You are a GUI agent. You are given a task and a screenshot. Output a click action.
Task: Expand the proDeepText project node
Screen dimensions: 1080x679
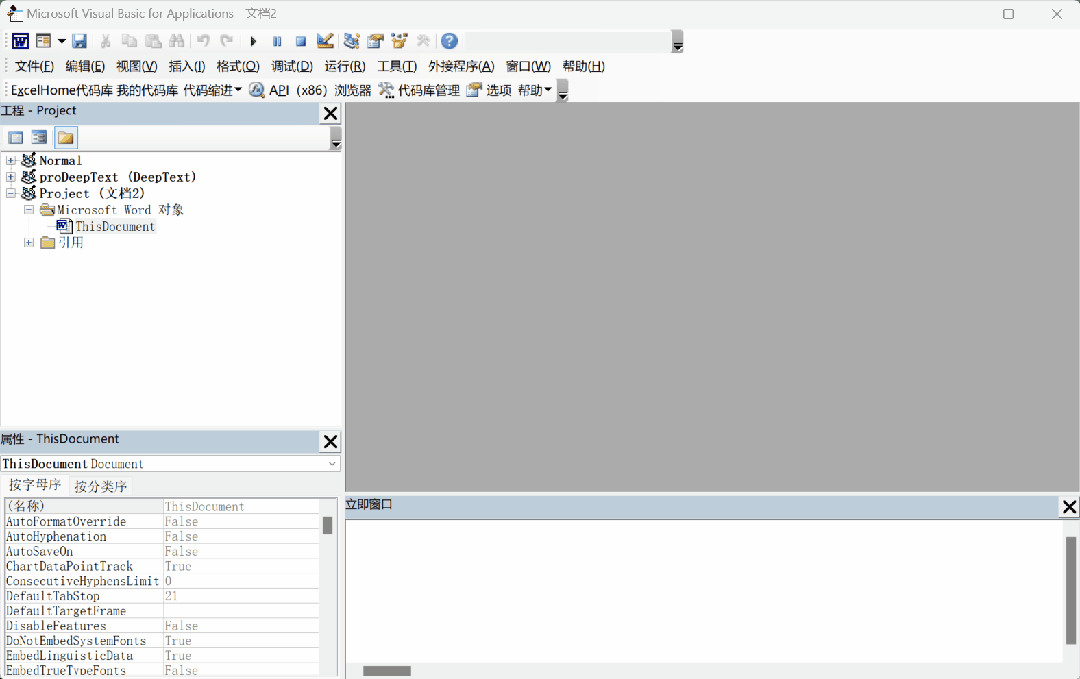pos(11,177)
